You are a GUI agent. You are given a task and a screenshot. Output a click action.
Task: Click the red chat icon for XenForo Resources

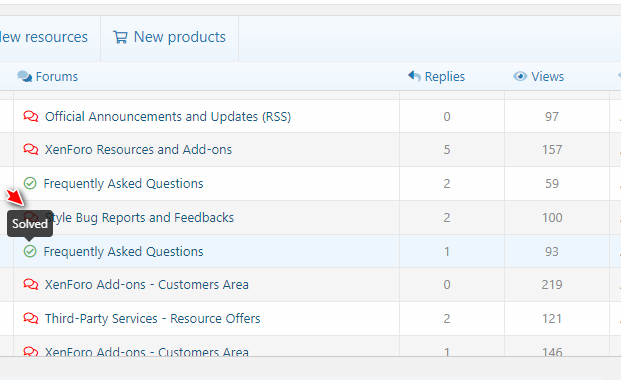(x=30, y=149)
